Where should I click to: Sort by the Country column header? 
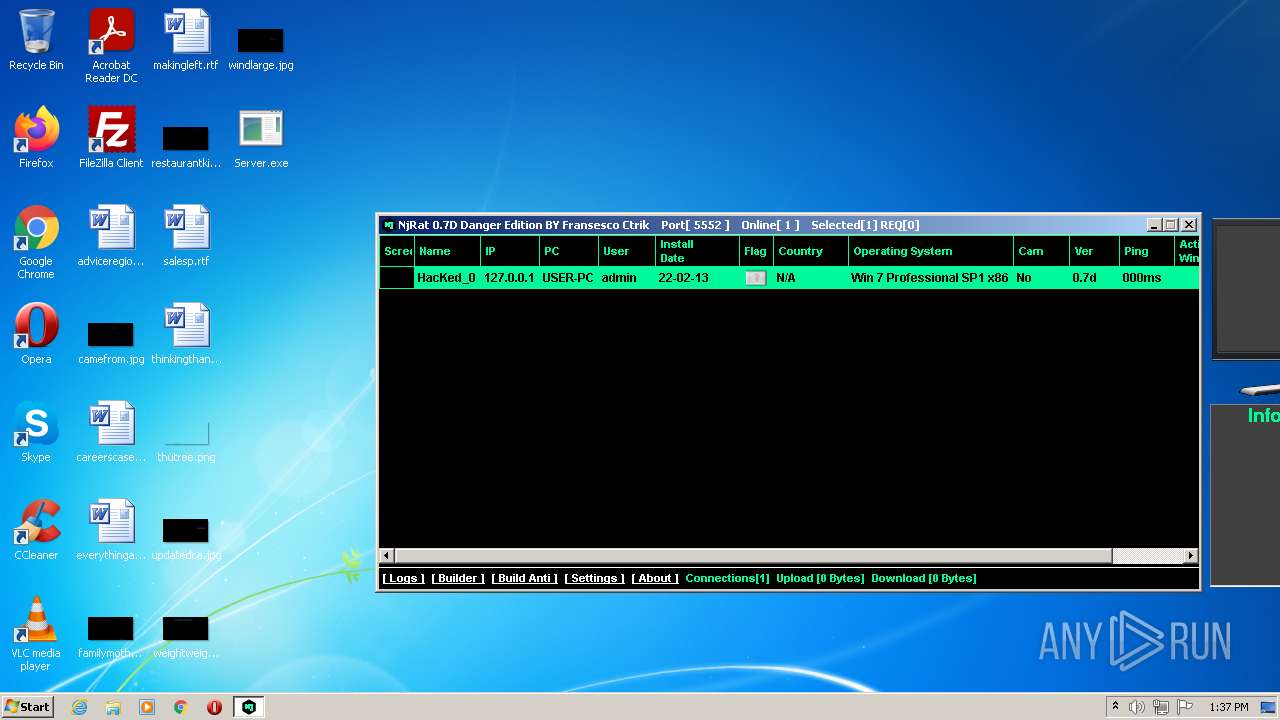pos(811,251)
